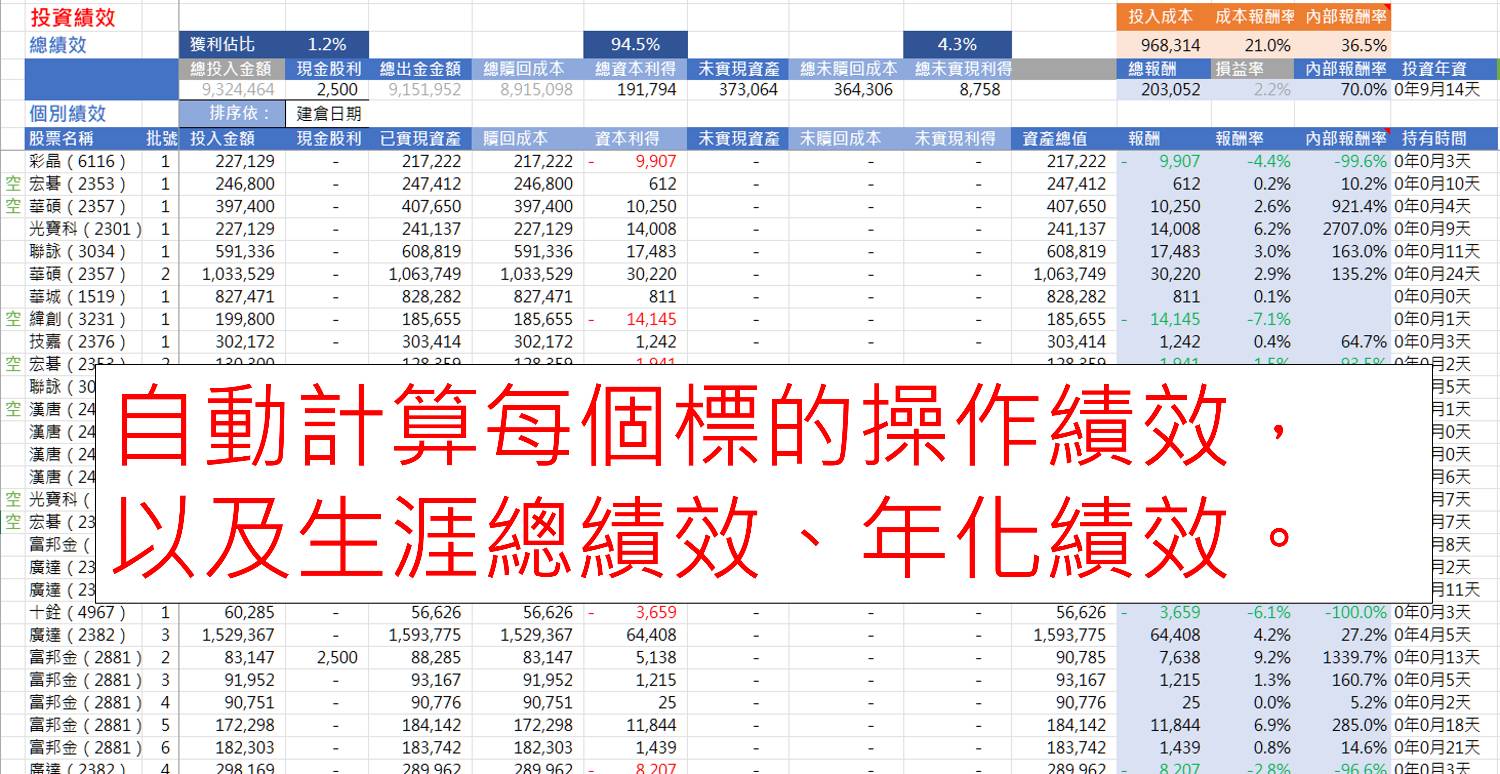Screen dimensions: 1500x774
Task: Select the 0年0月21天 holding time cell
Action: click(1435, 747)
